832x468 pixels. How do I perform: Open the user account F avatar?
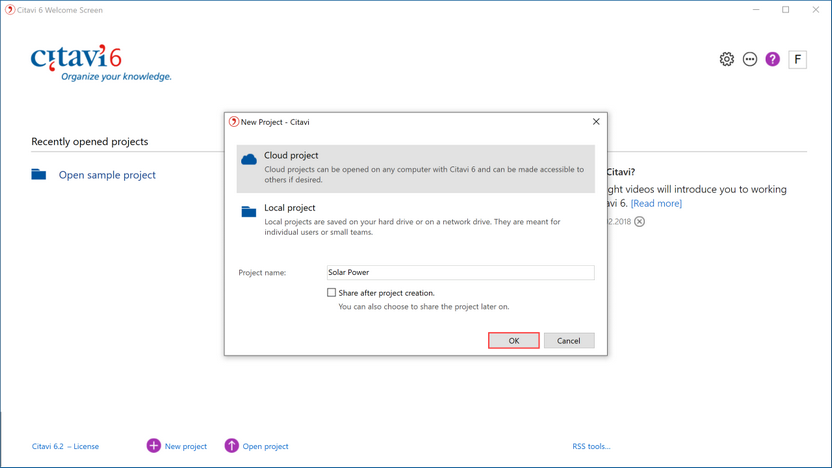point(797,59)
